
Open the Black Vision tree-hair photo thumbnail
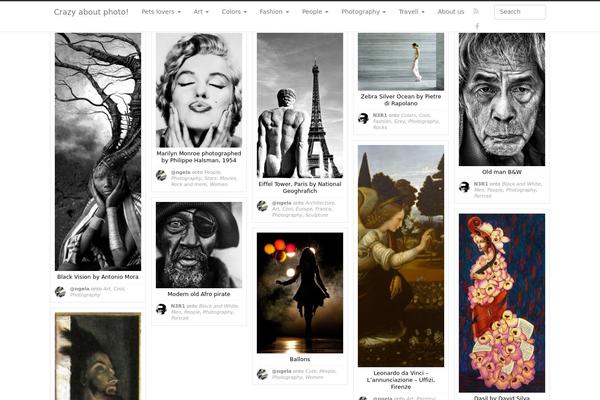98,152
